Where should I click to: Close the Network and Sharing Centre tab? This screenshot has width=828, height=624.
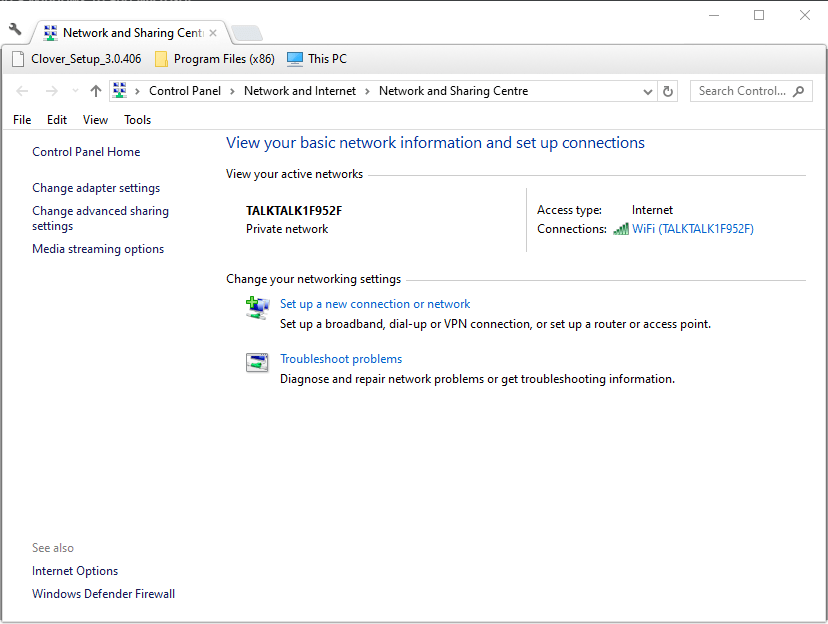click(x=213, y=33)
